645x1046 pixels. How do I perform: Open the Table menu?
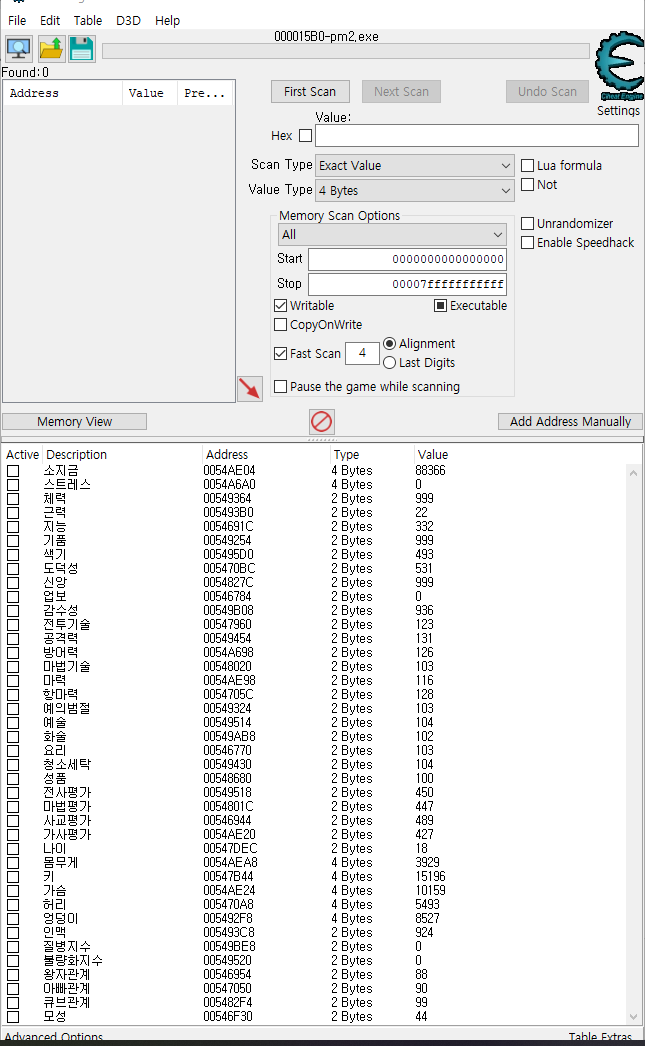[88, 21]
